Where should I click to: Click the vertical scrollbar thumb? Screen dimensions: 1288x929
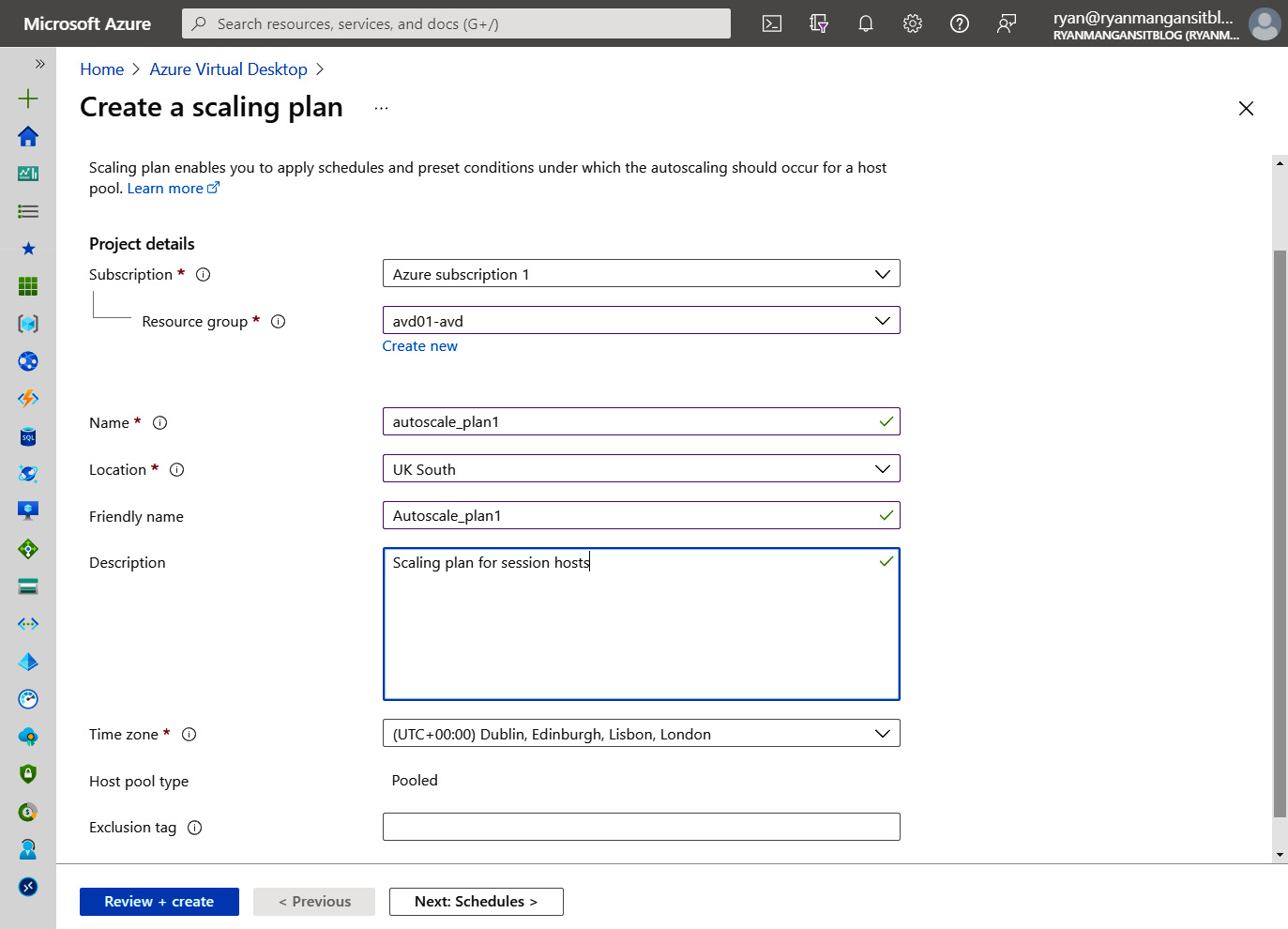(x=1280, y=534)
